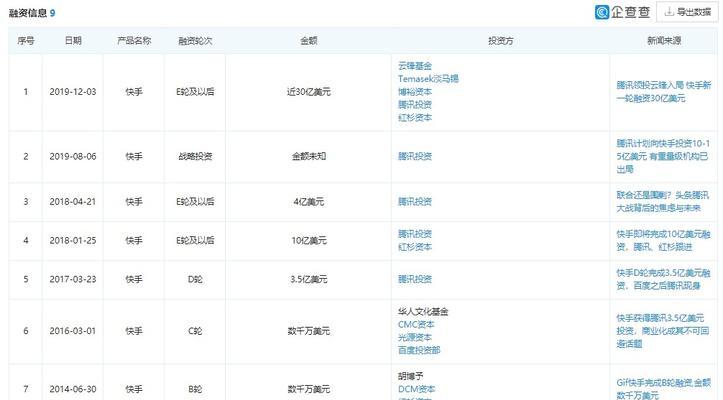This screenshot has height=400, width=723.
Task: Select 快手 product name in 2017-03-23 row
Action: [x=134, y=279]
